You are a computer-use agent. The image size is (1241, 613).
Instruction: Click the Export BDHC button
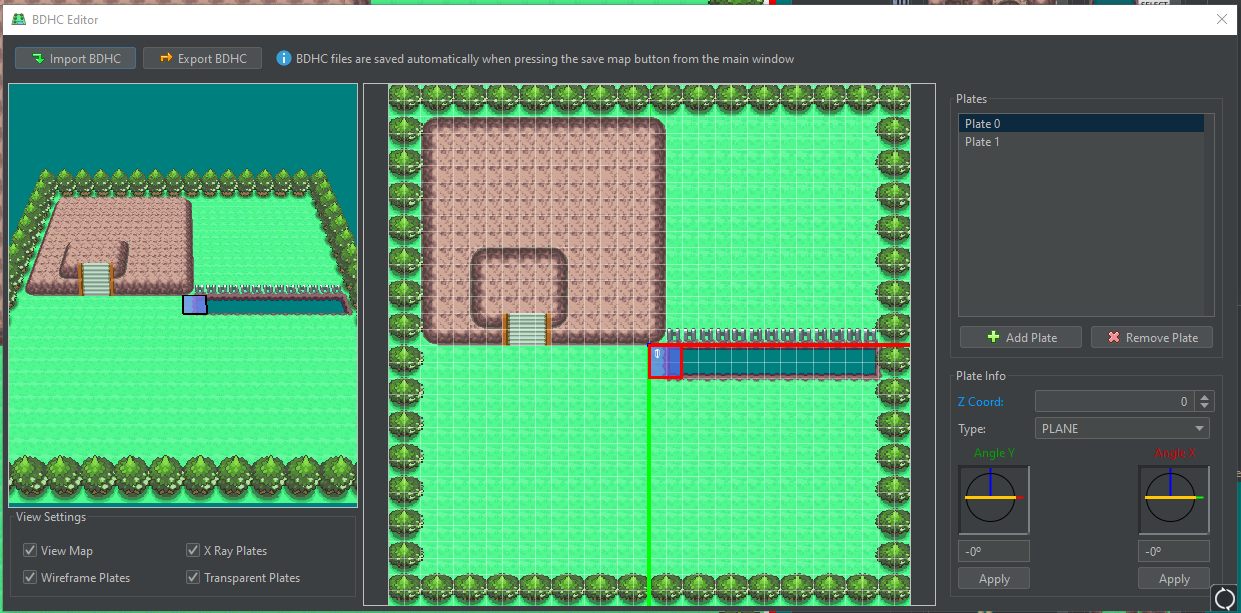tap(202, 59)
